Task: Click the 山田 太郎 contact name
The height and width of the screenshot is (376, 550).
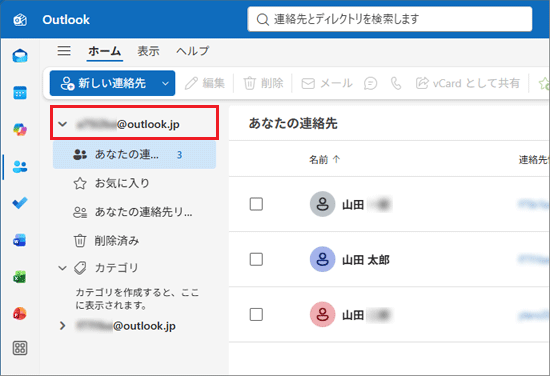Action: 366,260
